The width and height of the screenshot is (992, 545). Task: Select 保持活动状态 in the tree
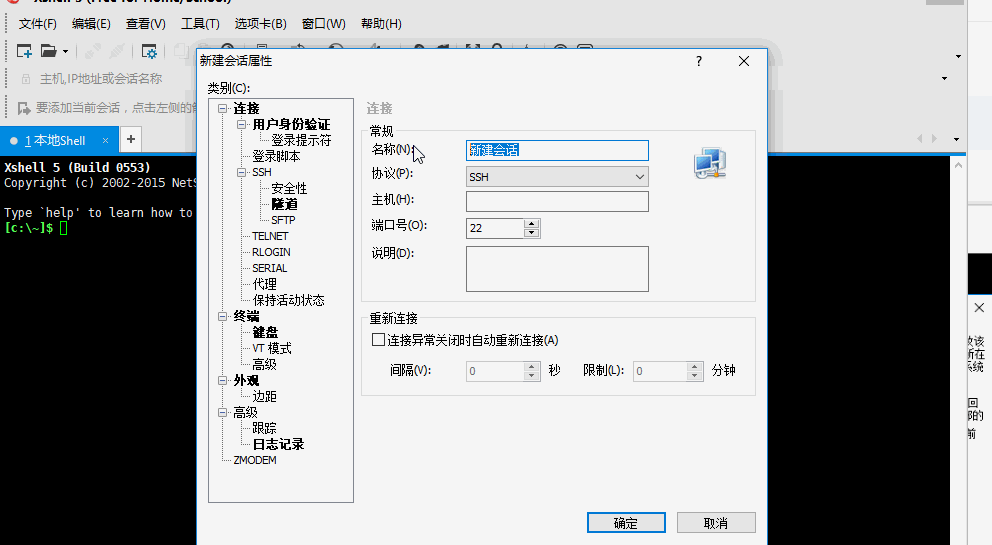pos(288,300)
